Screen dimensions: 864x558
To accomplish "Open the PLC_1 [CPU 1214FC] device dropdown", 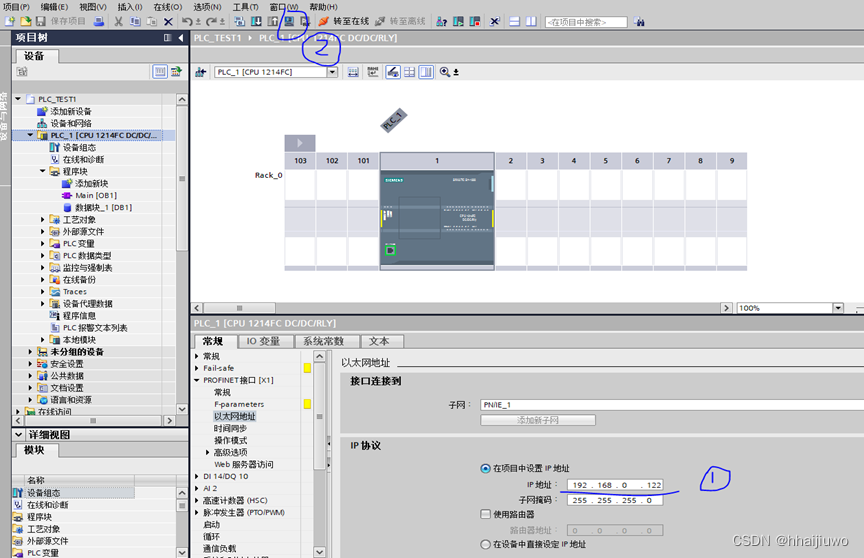I will pyautogui.click(x=332, y=72).
